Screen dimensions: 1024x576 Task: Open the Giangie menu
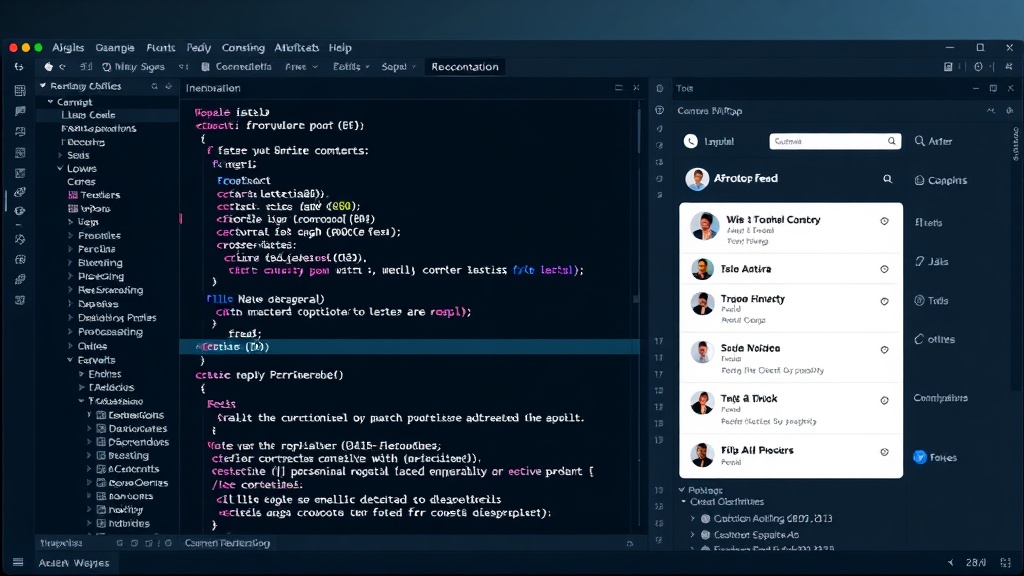pos(115,48)
